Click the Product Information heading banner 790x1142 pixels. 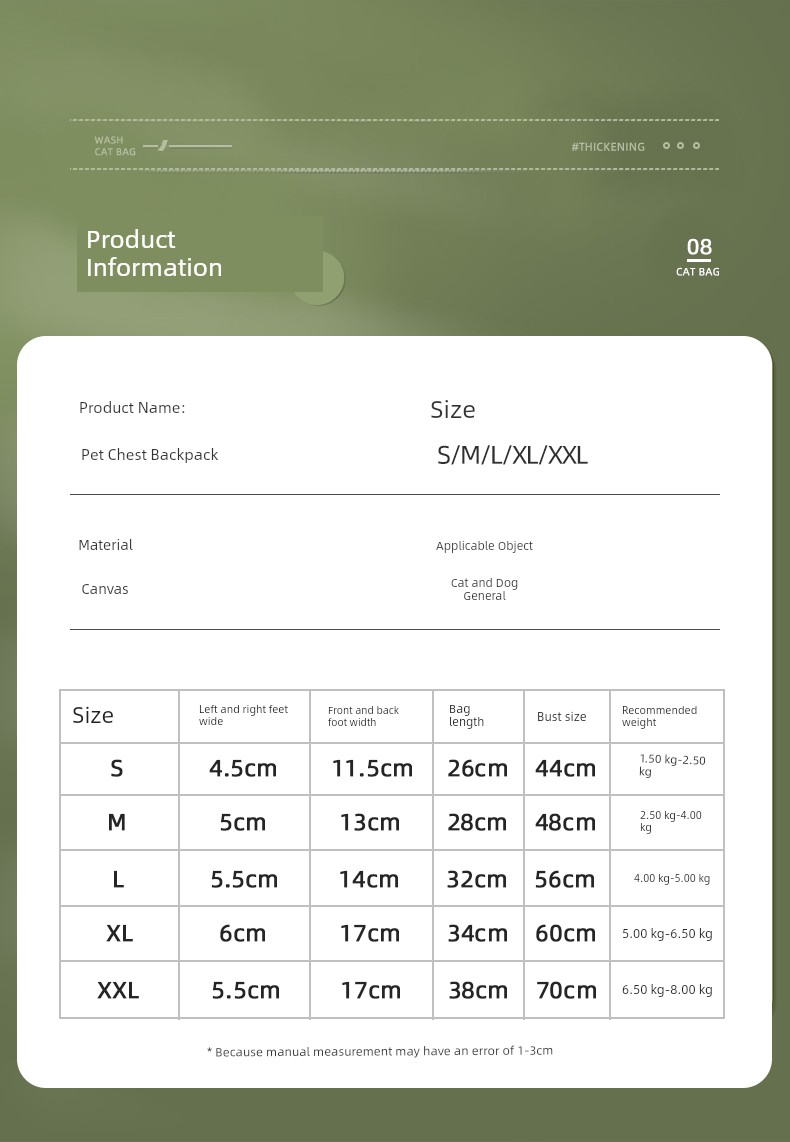[x=200, y=253]
